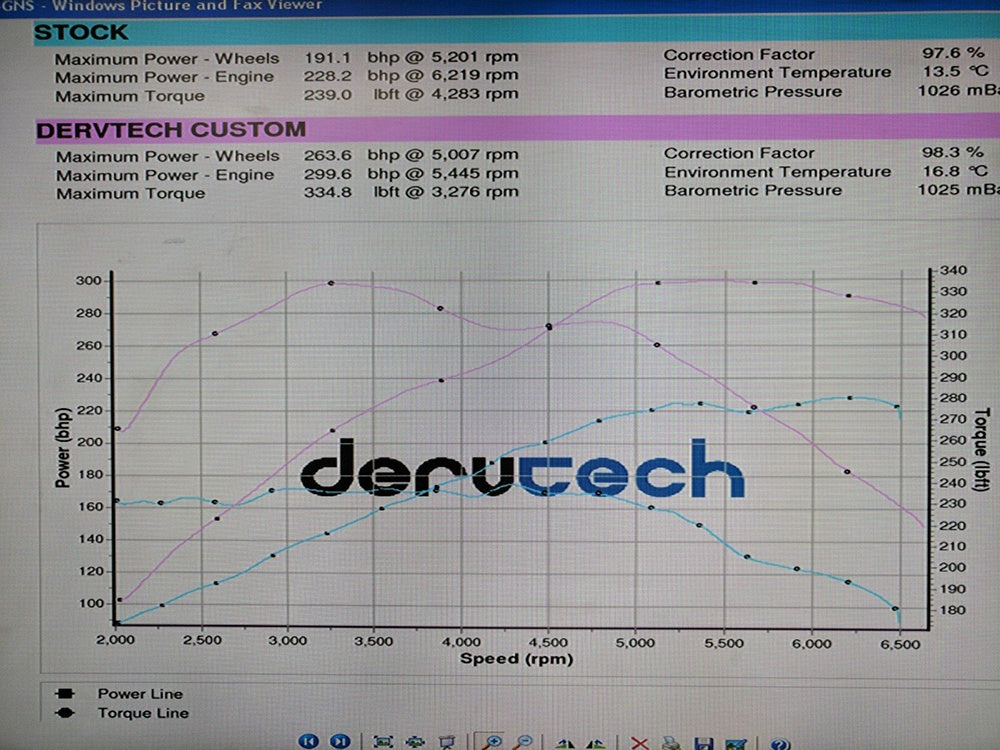Click the Torque Line legend entry
The width and height of the screenshot is (1000, 750).
tap(143, 713)
